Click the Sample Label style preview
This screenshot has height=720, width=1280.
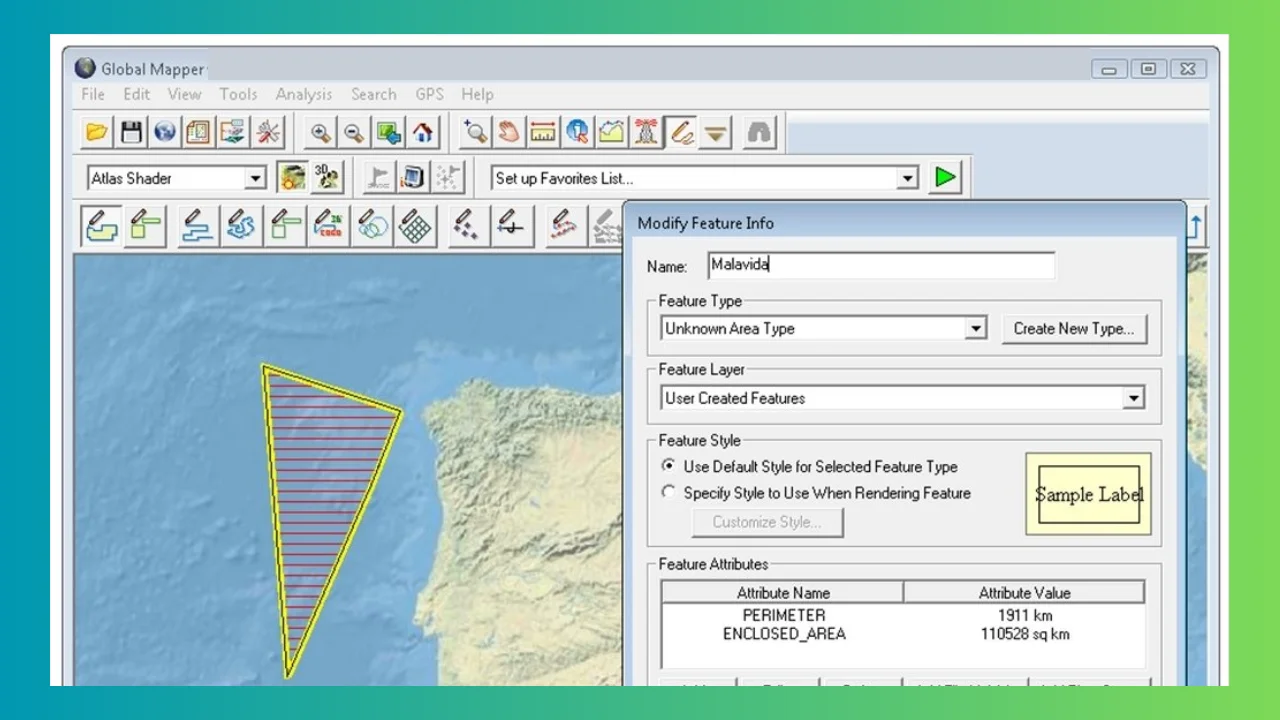click(1089, 494)
